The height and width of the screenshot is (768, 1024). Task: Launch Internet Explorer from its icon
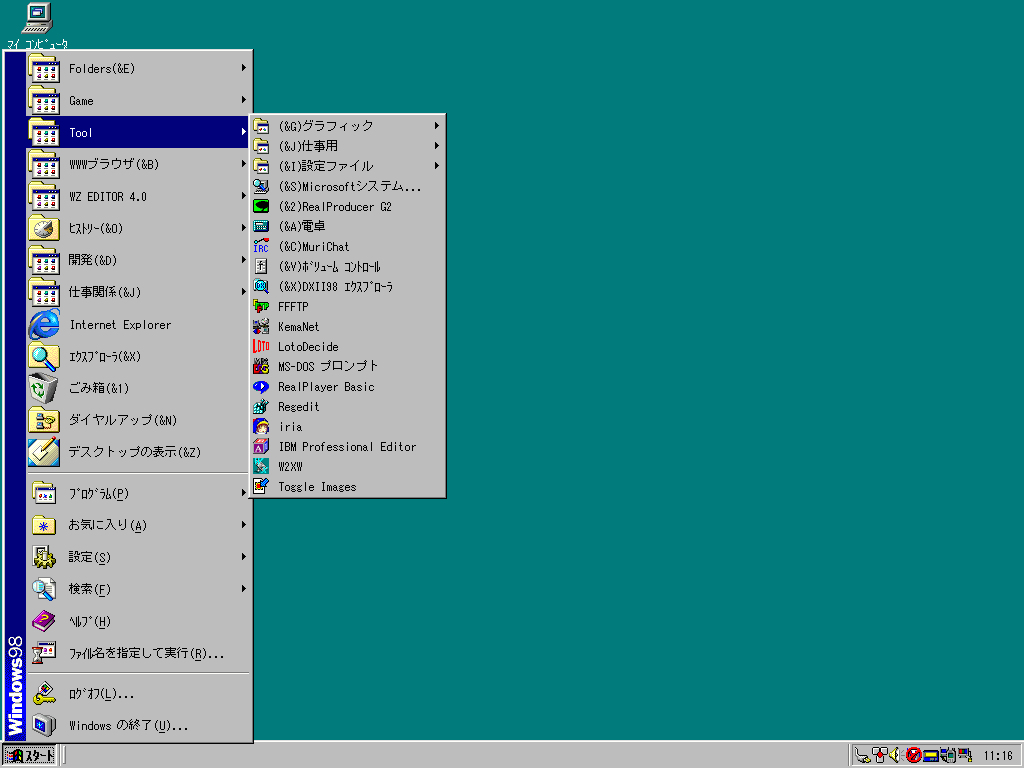tap(44, 324)
